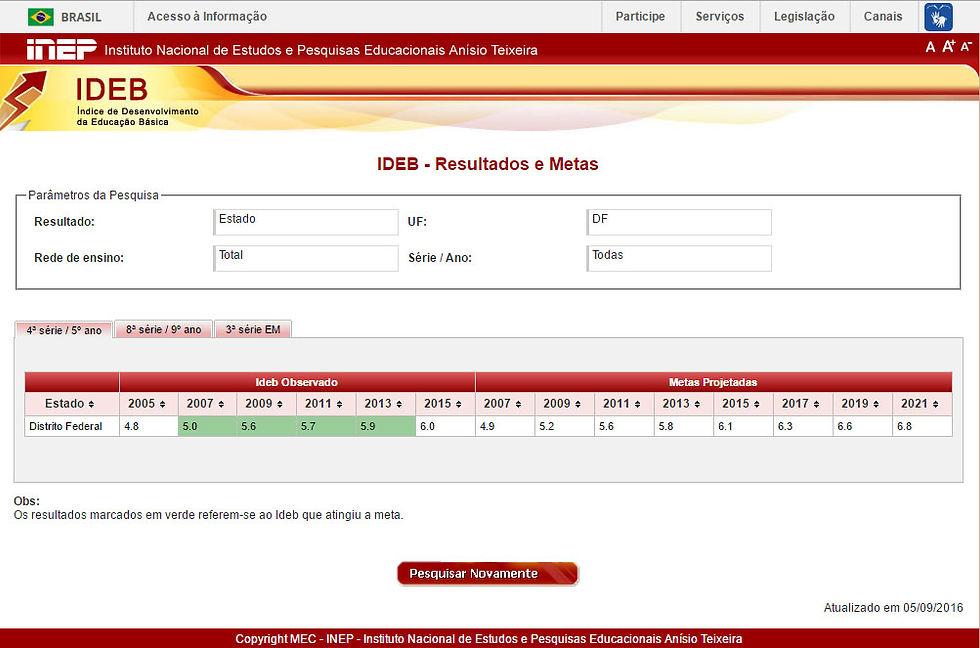Sort by Ideb Observado 2007 column

point(207,404)
